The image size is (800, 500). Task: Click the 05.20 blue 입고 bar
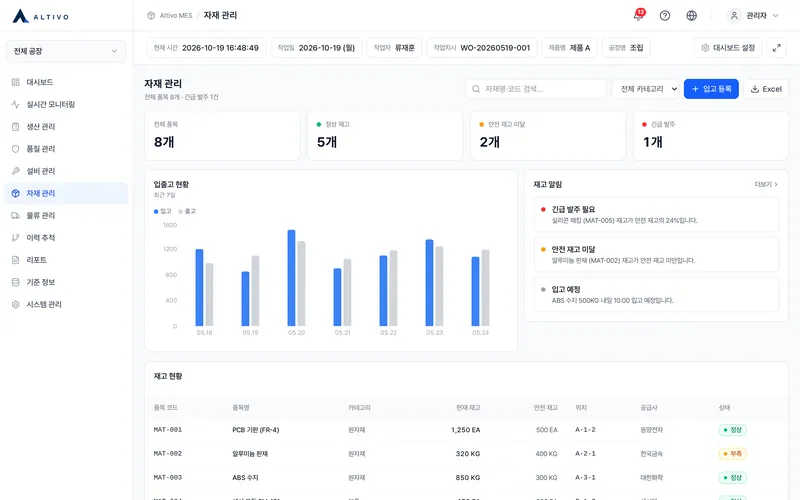tap(291, 278)
